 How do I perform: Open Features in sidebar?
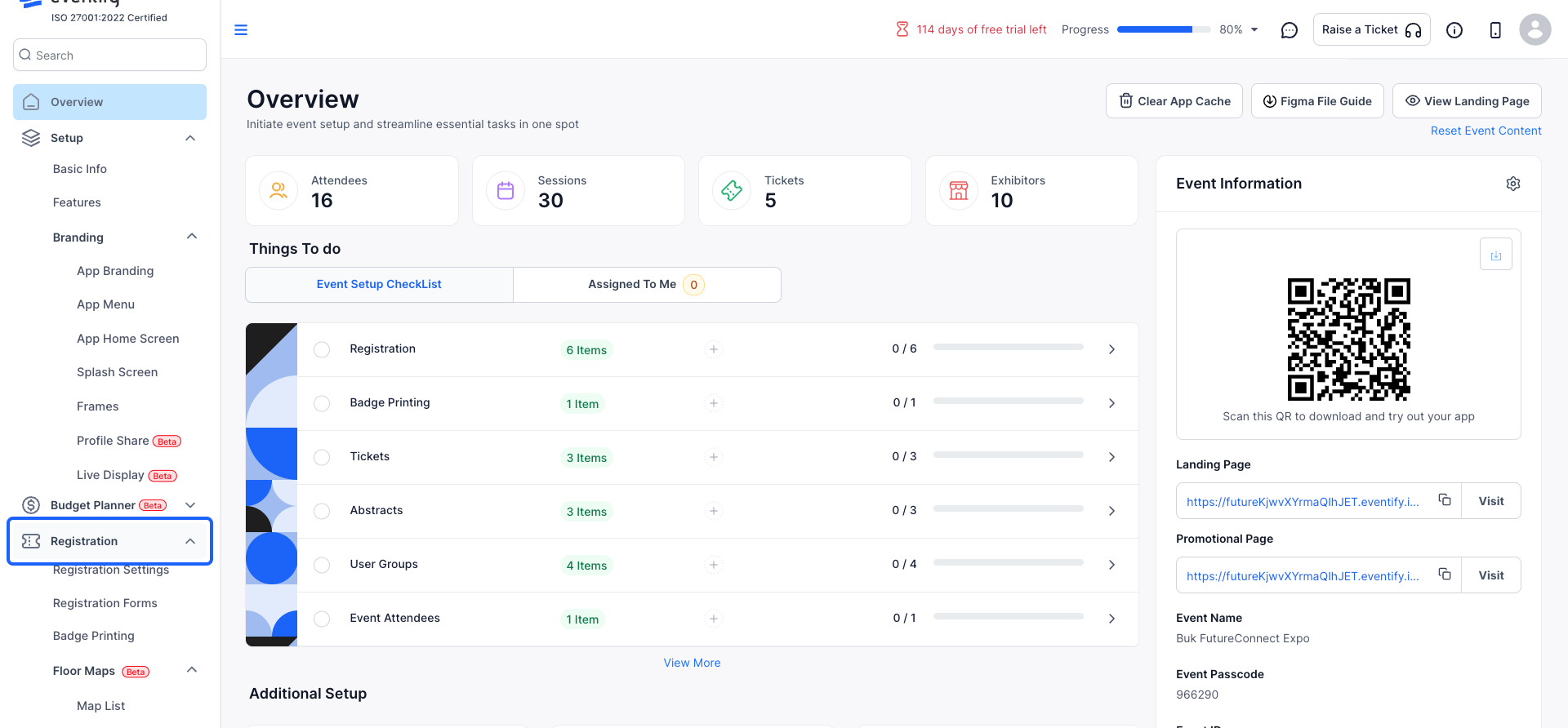[77, 202]
